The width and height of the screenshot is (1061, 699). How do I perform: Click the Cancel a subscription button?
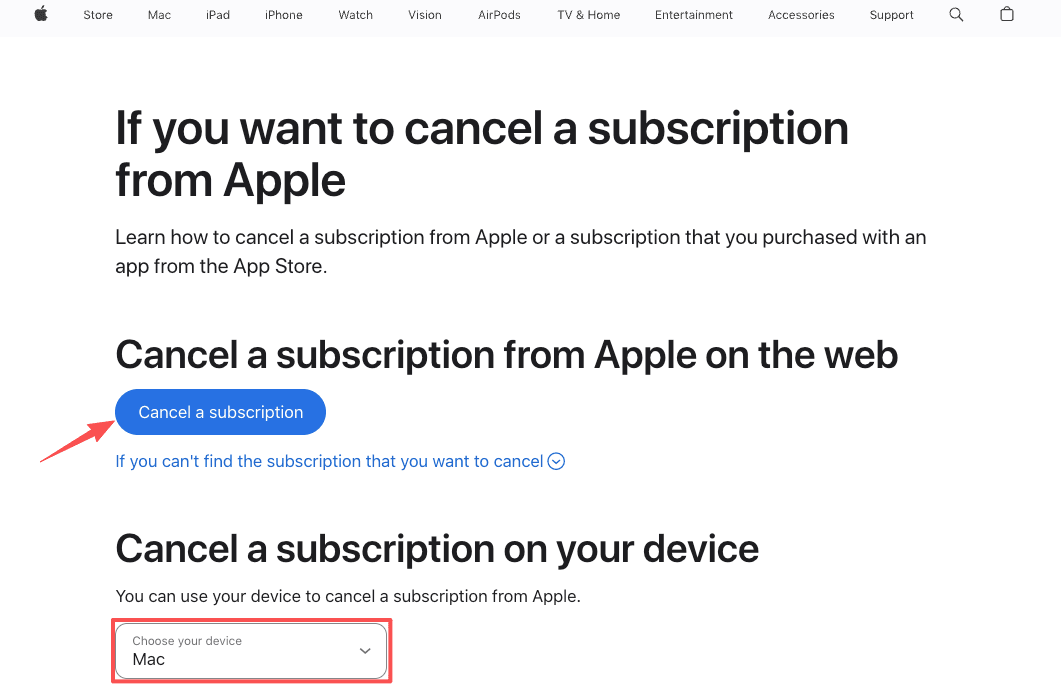coord(219,411)
